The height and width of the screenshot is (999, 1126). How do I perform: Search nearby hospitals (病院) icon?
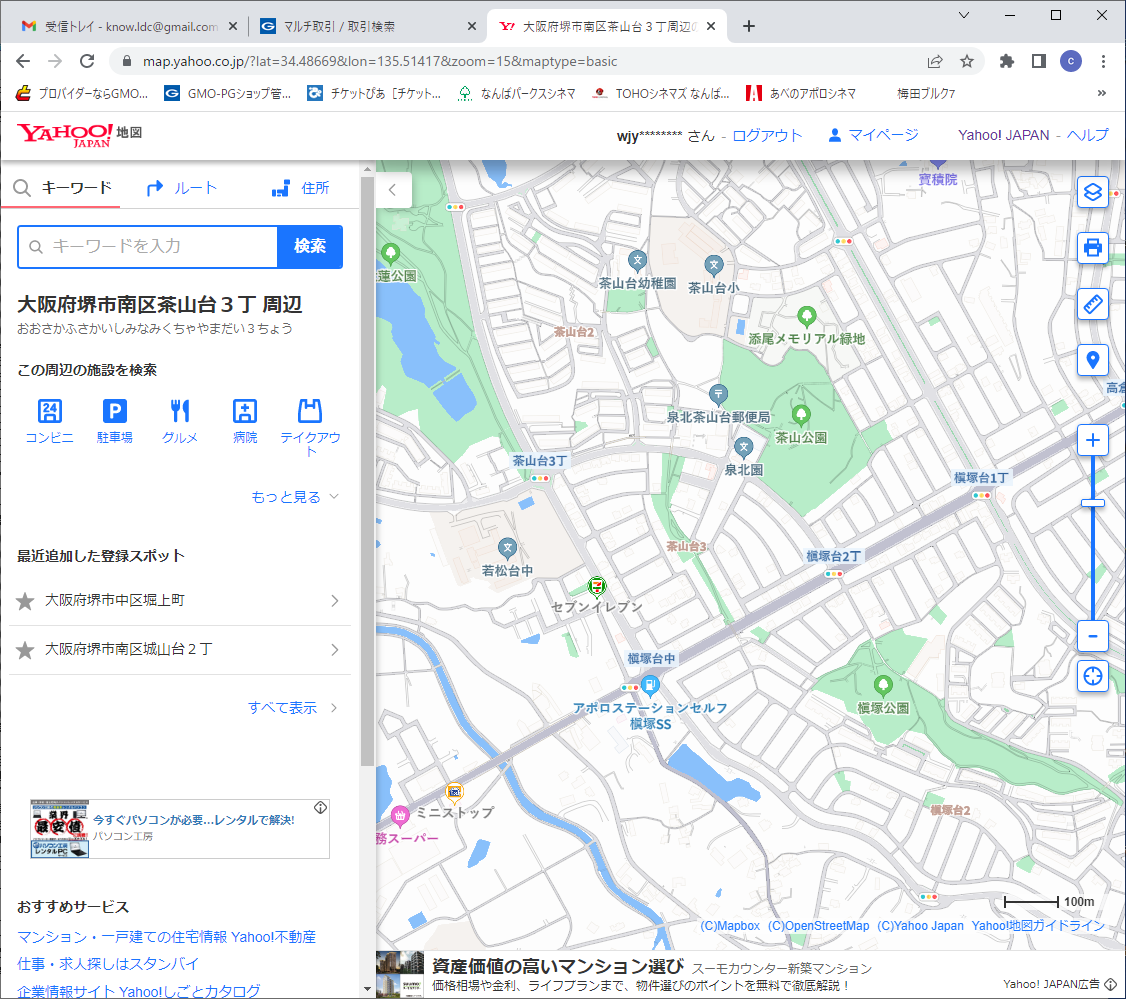click(x=245, y=411)
